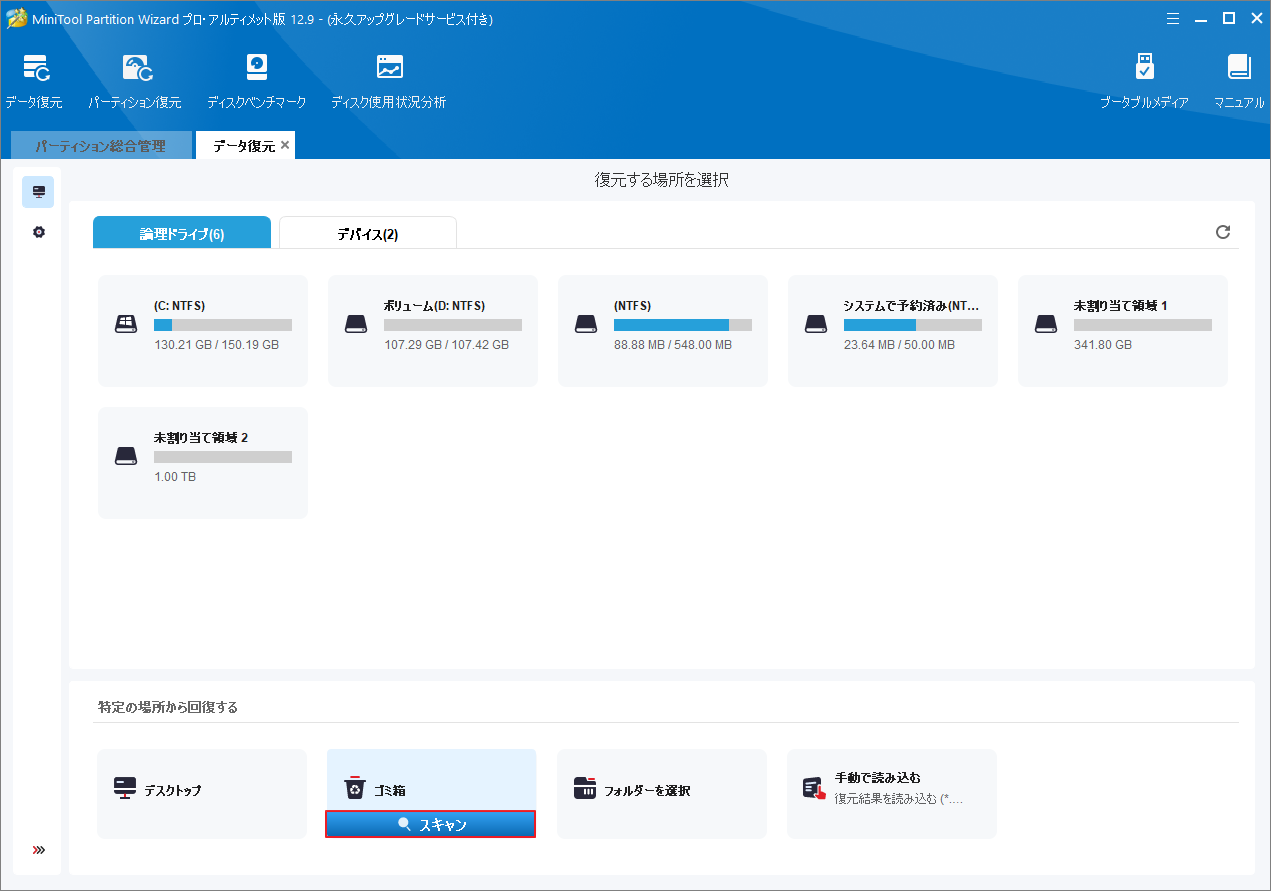Click the ボリューム(D: NTFS) drive name

435,306
